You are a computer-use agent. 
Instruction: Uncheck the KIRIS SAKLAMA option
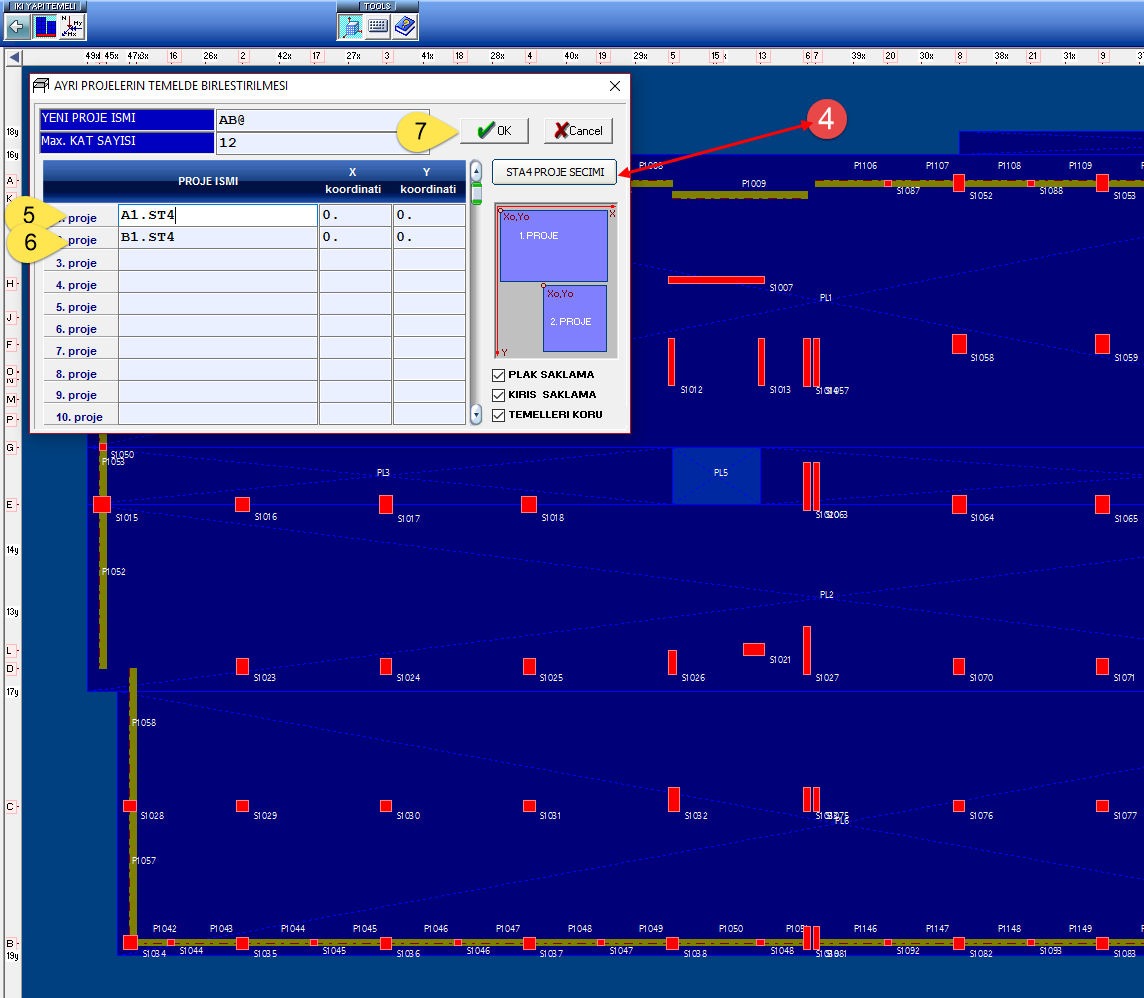[498, 395]
